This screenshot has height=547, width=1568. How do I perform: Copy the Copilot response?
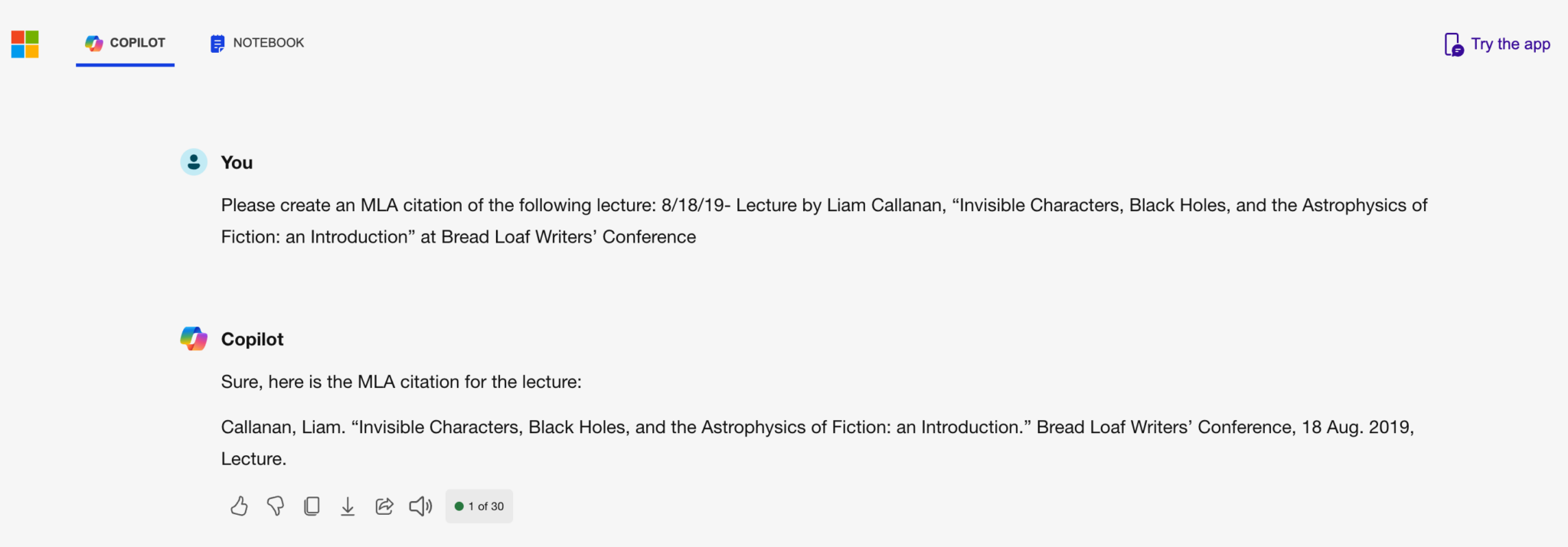tap(312, 506)
